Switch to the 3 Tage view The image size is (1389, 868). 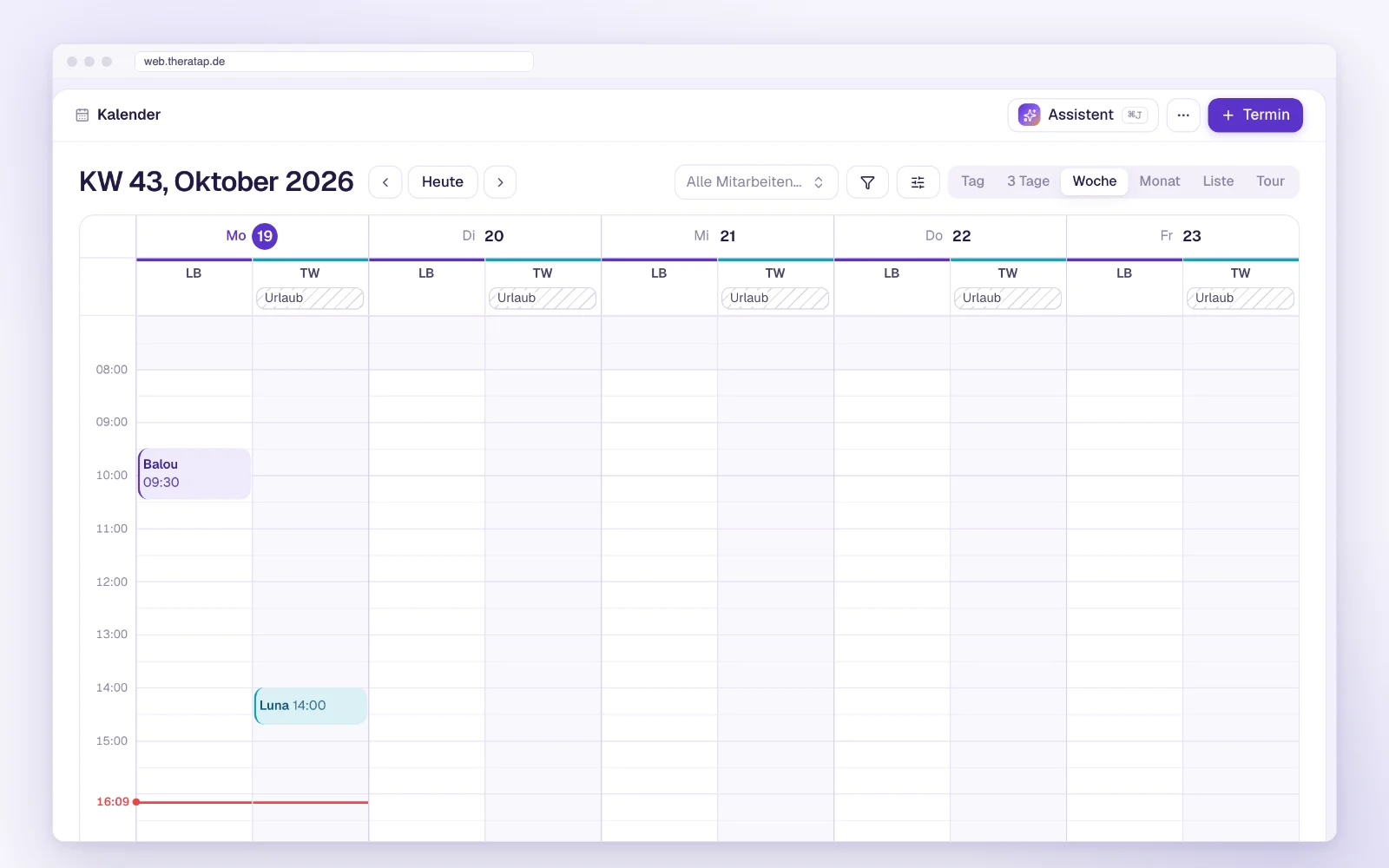pyautogui.click(x=1028, y=181)
